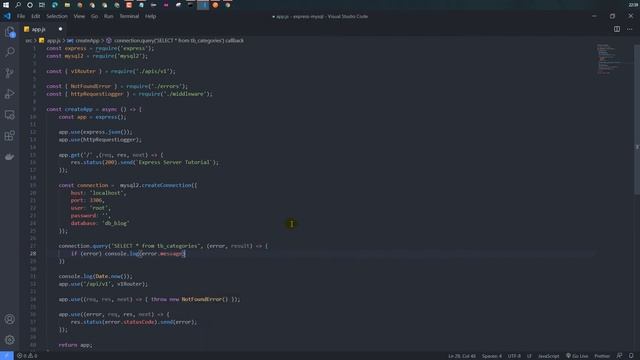
Task: Change end of line via LF item
Action: pos(529,356)
